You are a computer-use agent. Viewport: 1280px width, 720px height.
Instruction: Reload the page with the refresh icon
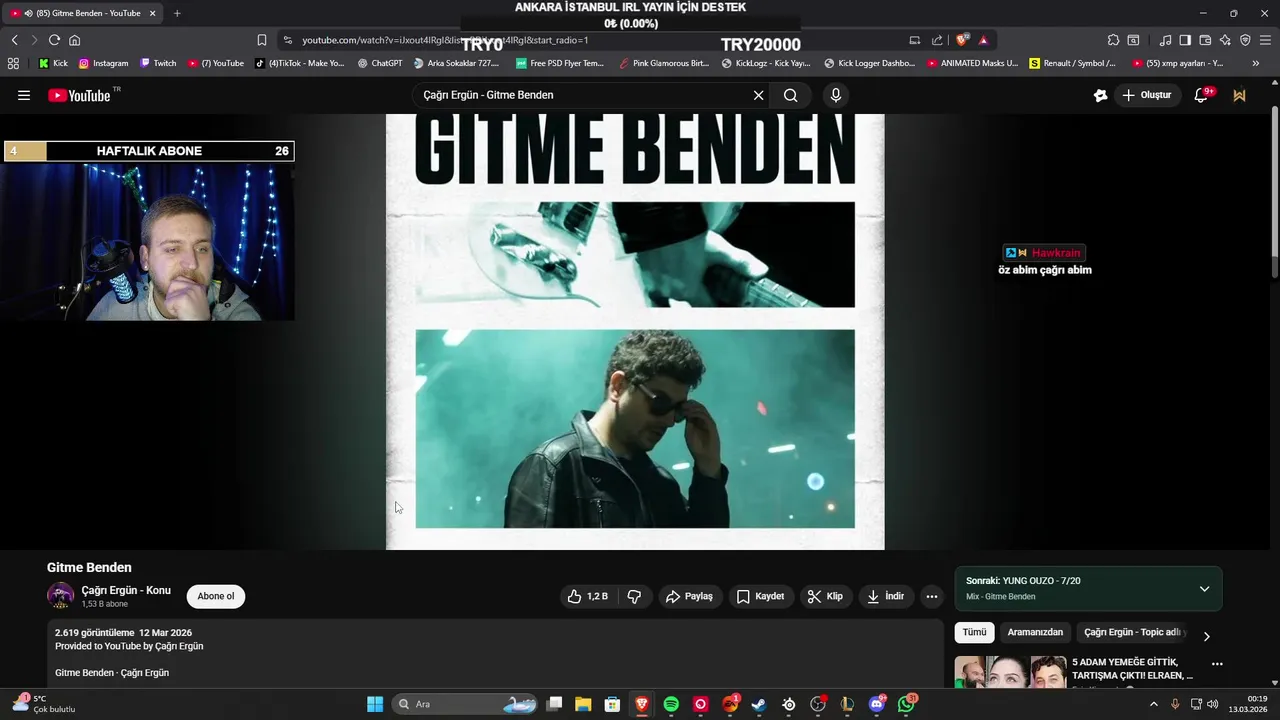pyautogui.click(x=54, y=40)
